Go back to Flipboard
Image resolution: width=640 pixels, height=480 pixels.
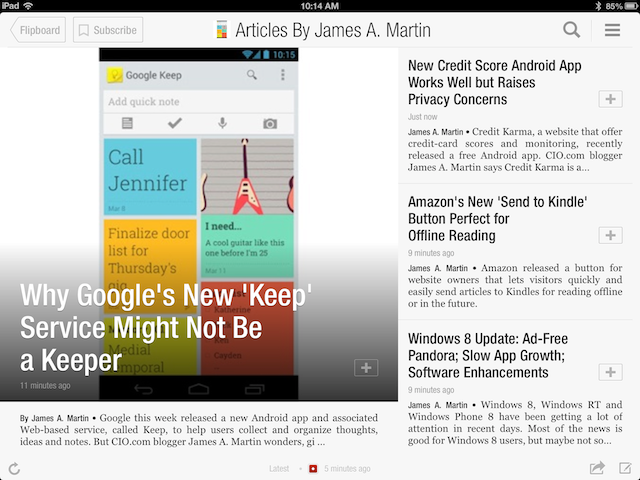click(x=38, y=30)
